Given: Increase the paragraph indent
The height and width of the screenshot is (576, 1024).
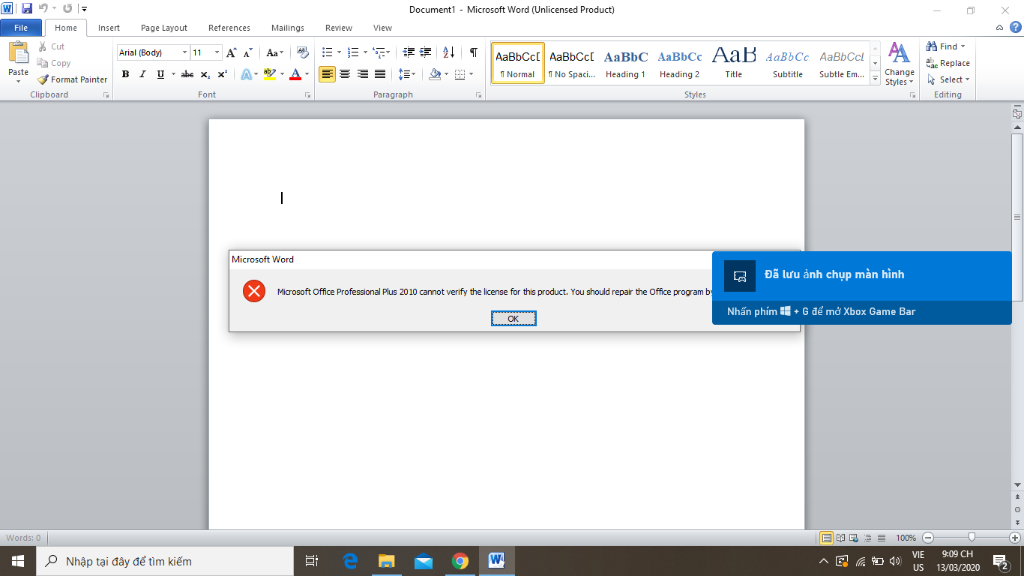Looking at the screenshot, I should [426, 53].
